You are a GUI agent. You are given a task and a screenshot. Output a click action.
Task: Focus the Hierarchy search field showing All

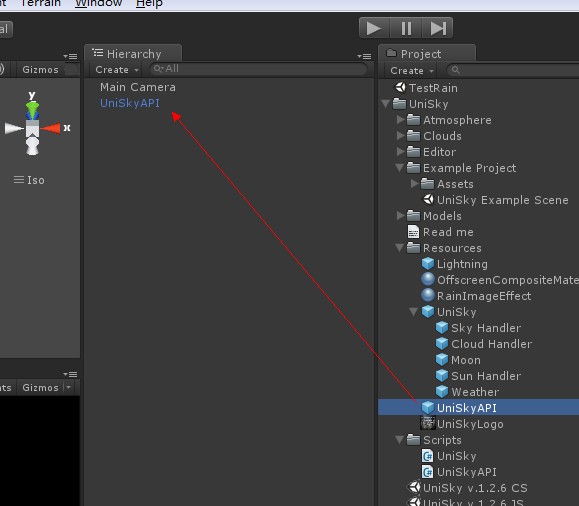[258, 69]
